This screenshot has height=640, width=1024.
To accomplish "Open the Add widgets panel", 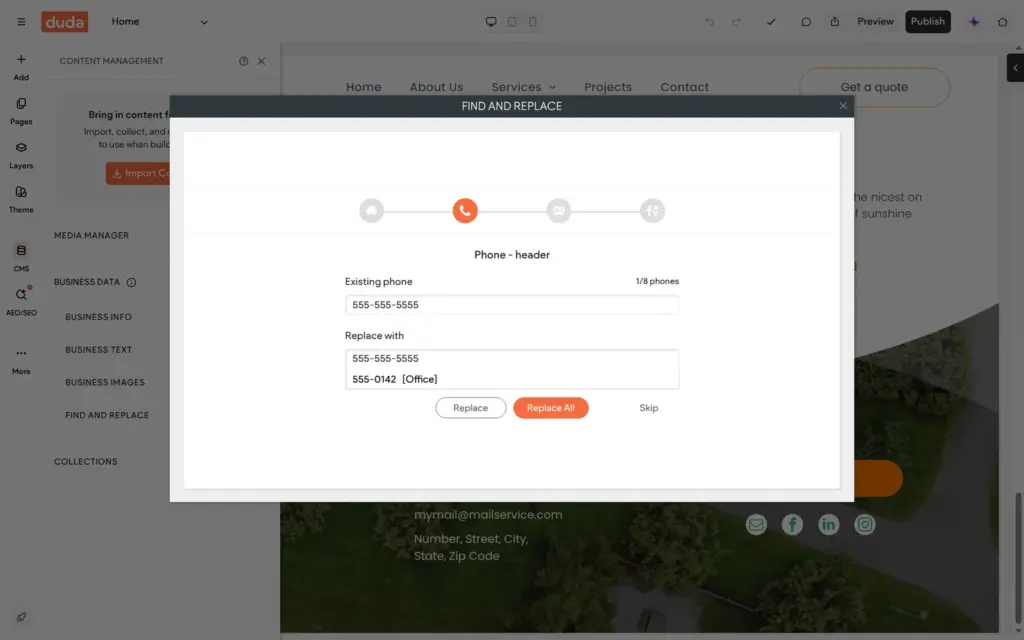I will [x=21, y=67].
